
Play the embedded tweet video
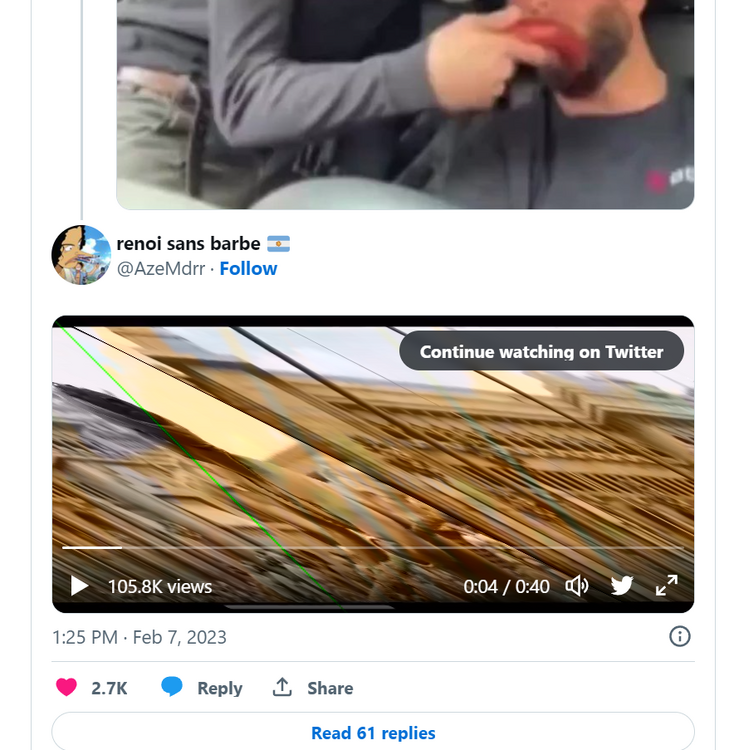80,586
